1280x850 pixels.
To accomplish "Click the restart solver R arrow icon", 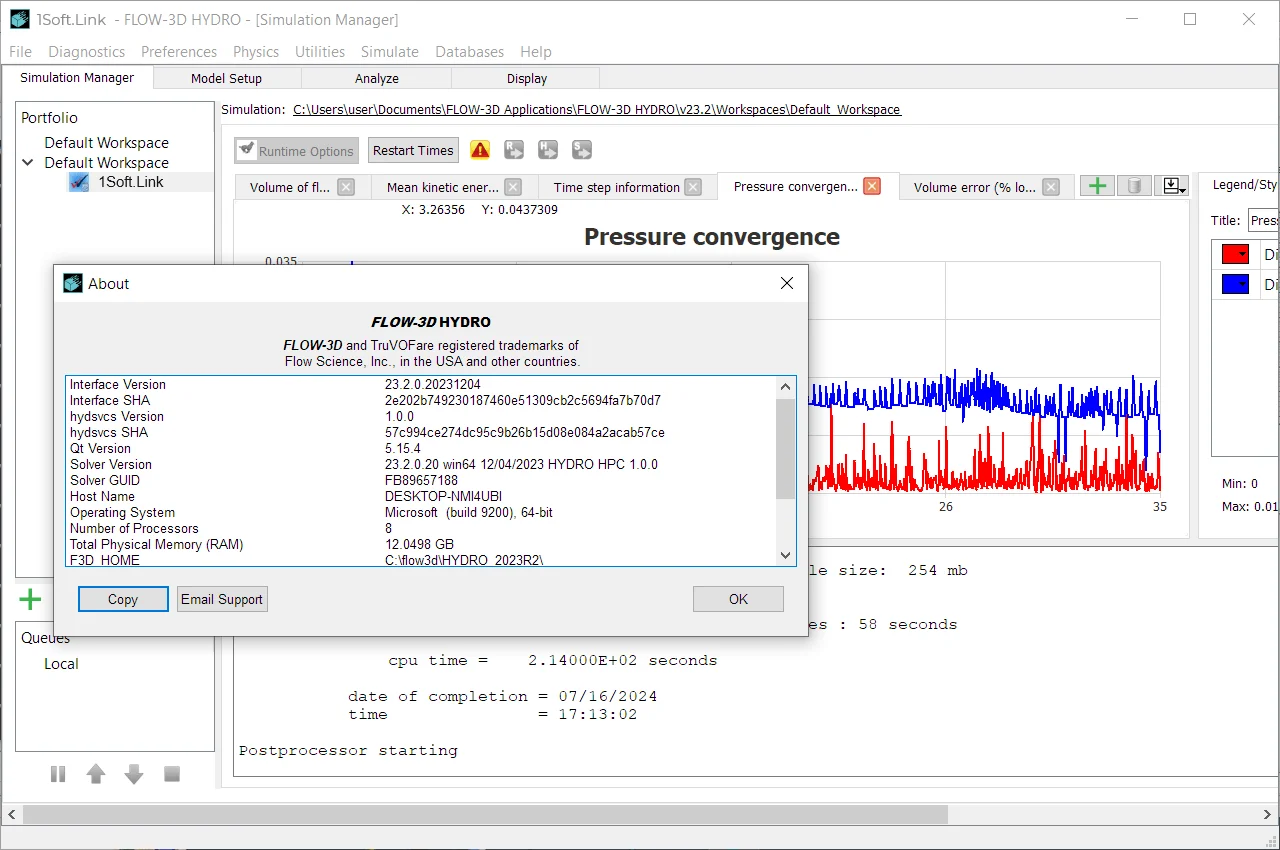I will point(514,150).
